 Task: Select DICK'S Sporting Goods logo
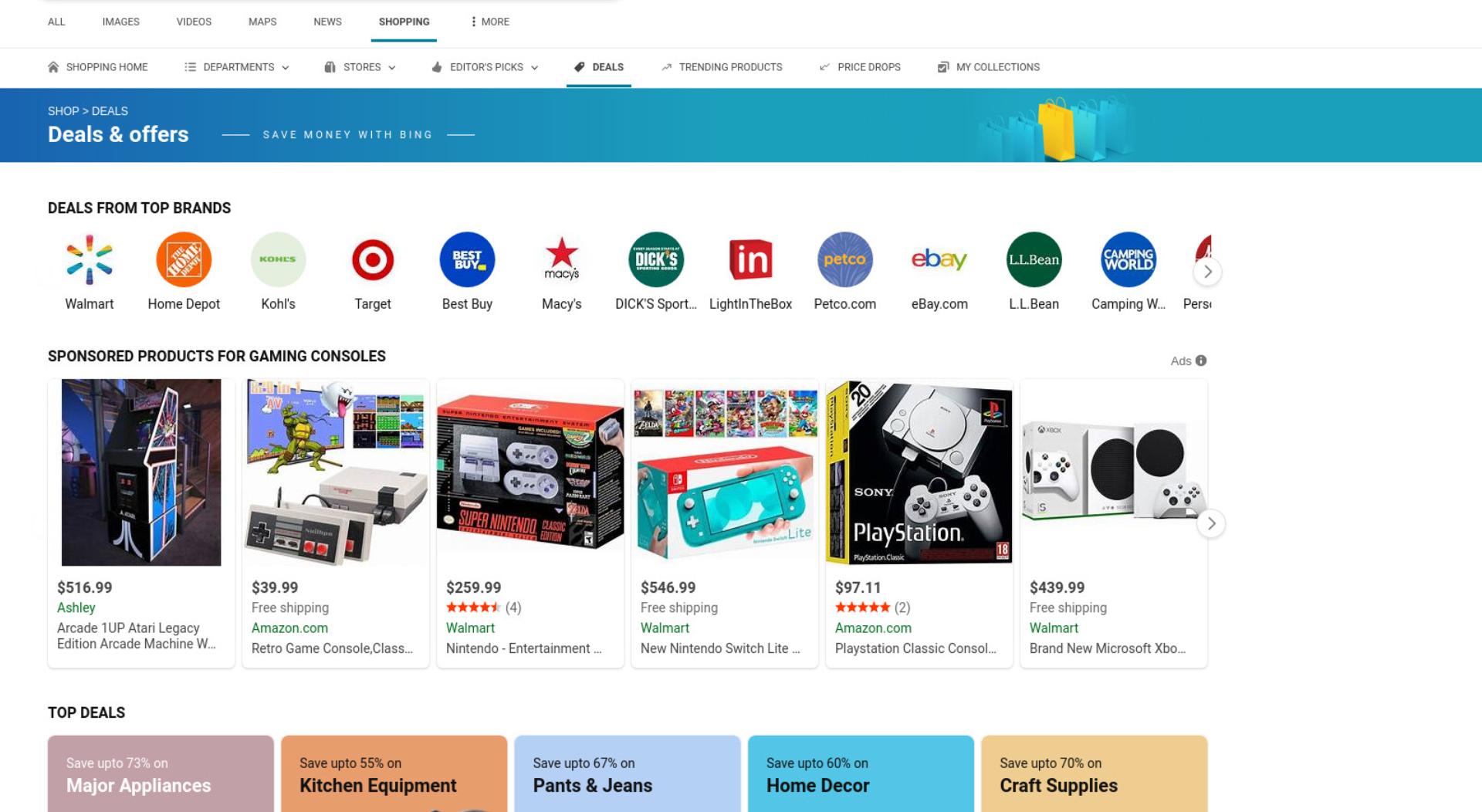[656, 259]
